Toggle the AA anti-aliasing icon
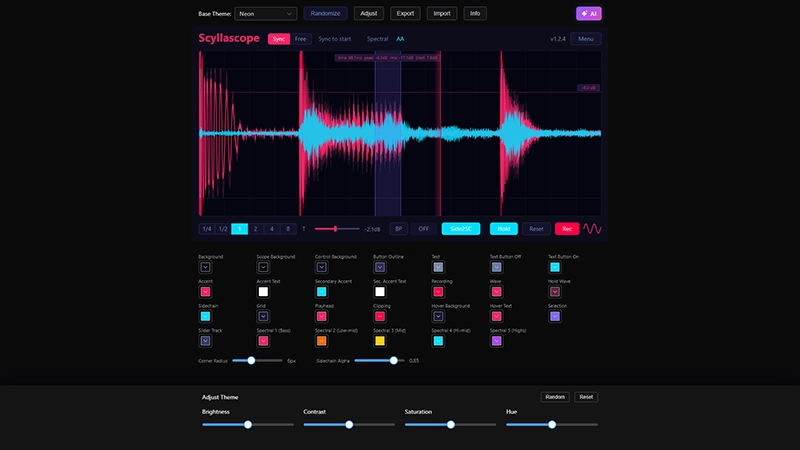Viewport: 800px width, 450px height. [x=400, y=39]
